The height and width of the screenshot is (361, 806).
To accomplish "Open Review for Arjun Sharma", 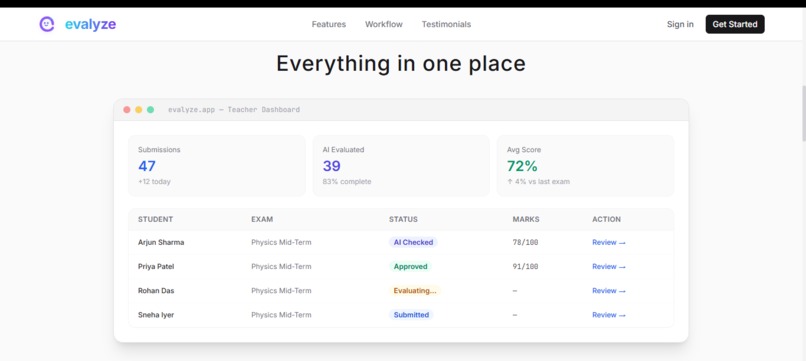I will click(x=609, y=242).
